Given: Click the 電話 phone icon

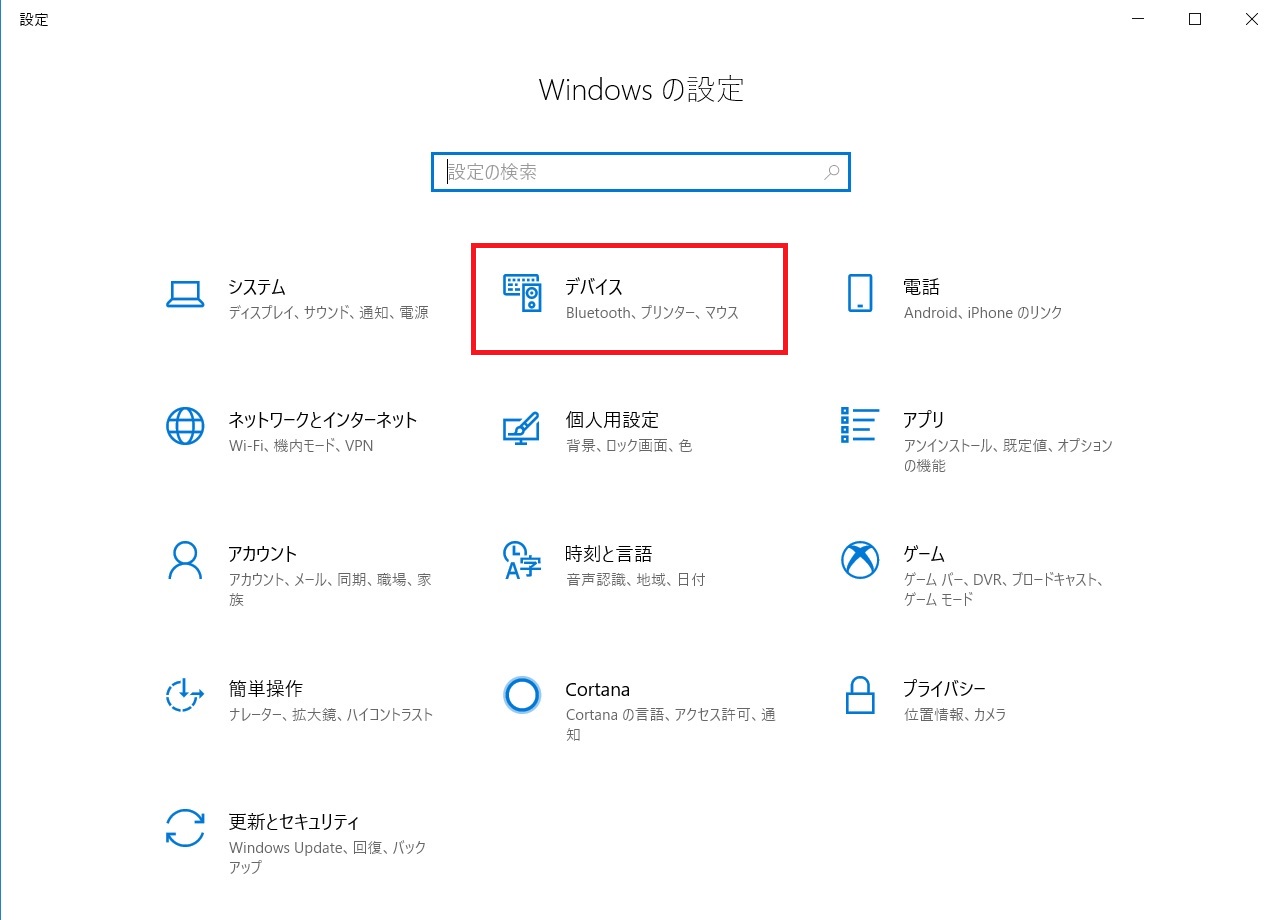Looking at the screenshot, I should click(x=860, y=294).
